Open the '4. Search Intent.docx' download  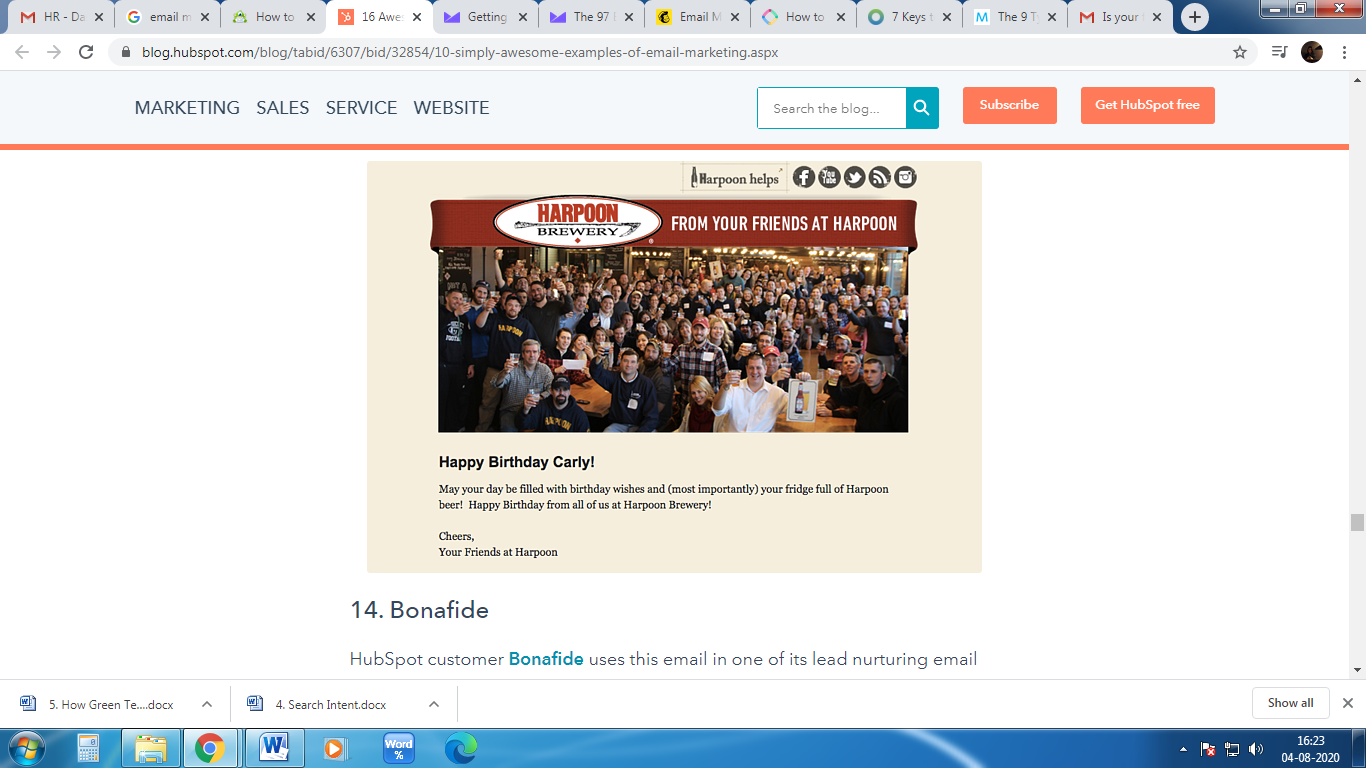(330, 704)
